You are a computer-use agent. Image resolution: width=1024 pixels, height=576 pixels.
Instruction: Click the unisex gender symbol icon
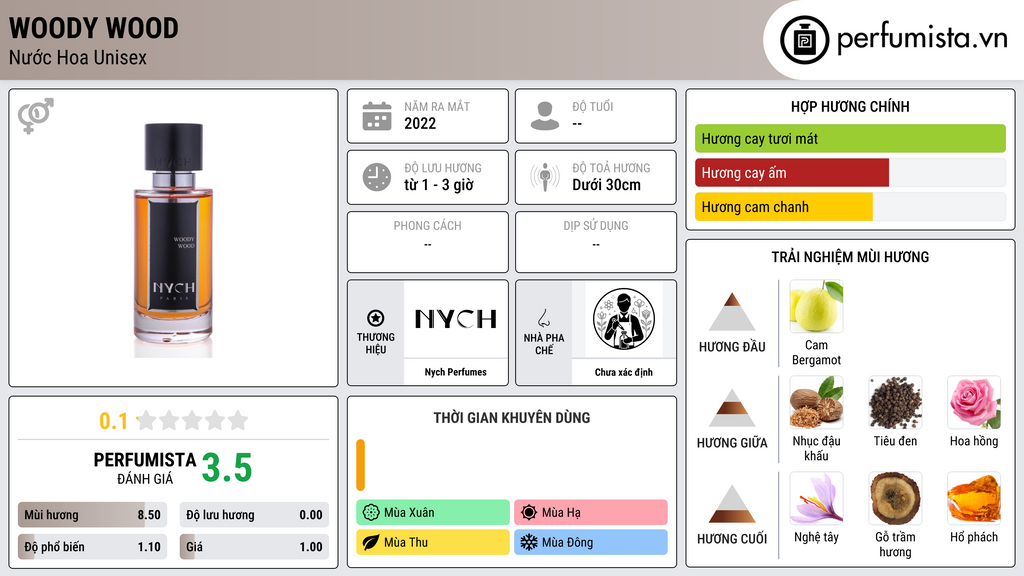click(35, 116)
